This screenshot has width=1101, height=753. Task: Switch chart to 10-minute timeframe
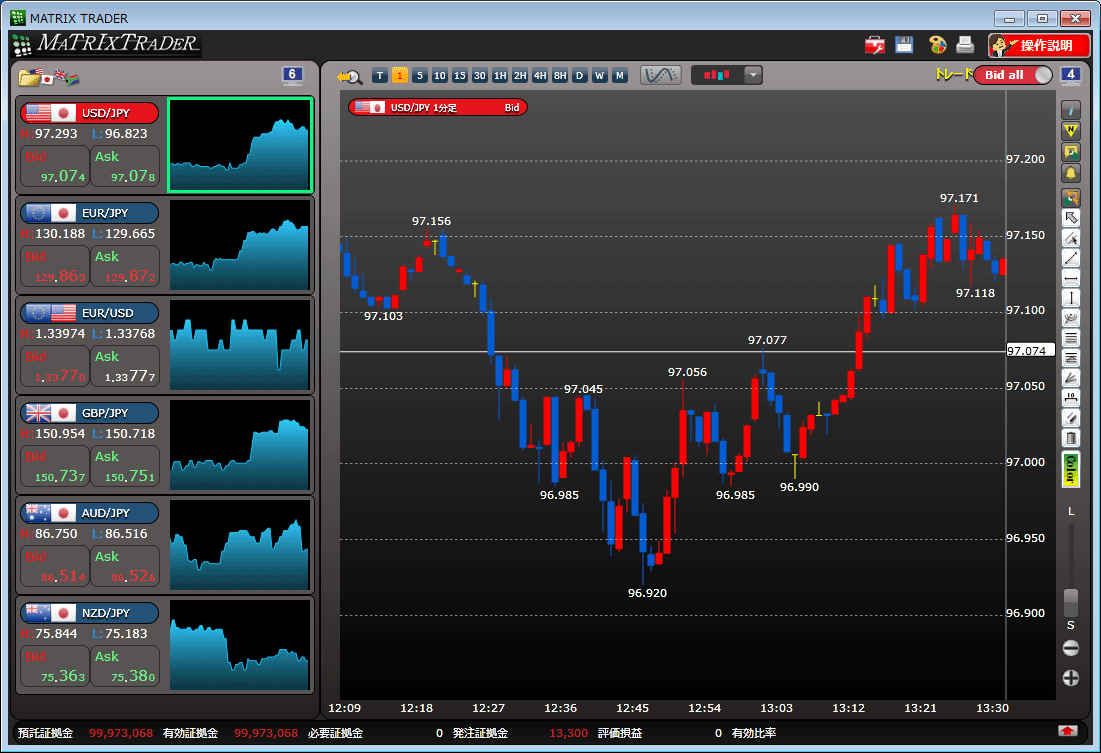tap(440, 75)
